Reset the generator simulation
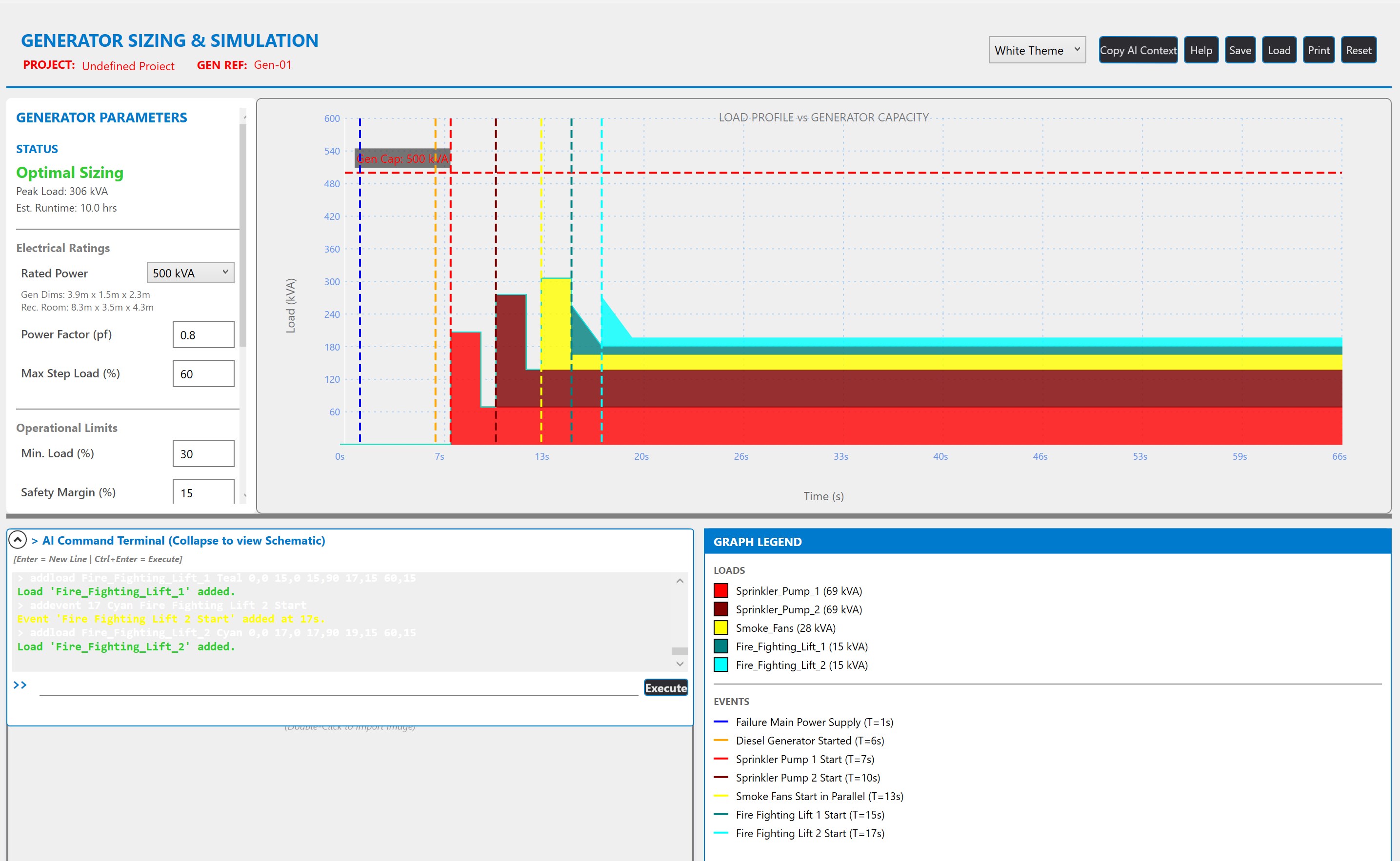The image size is (1400, 861). point(1358,50)
